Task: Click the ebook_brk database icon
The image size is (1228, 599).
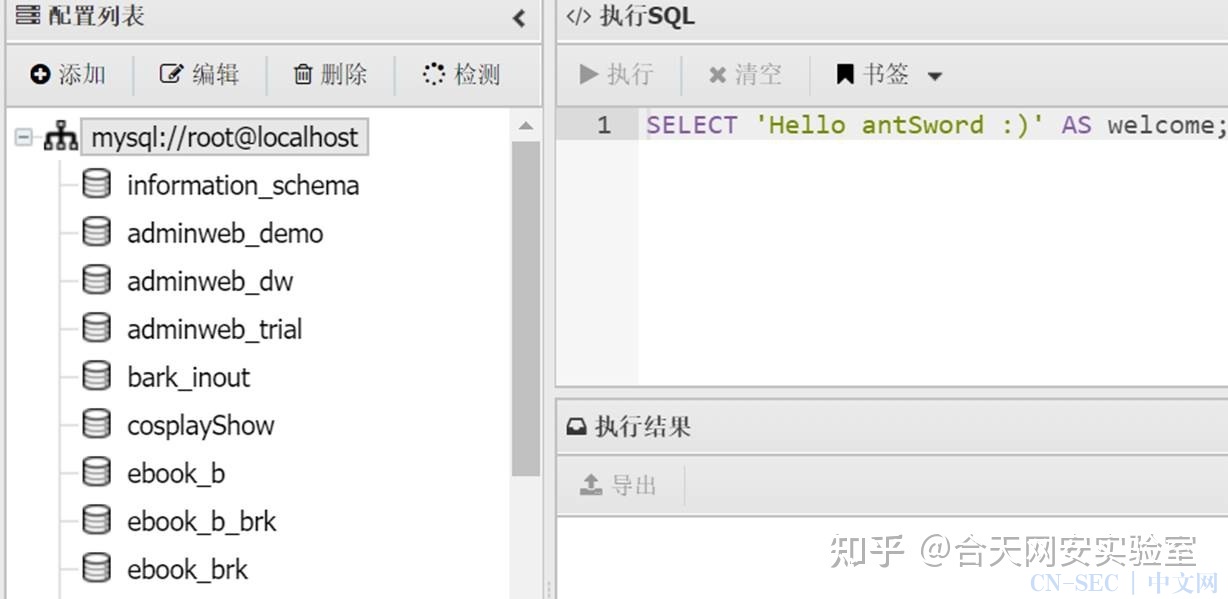Action: pyautogui.click(x=96, y=569)
